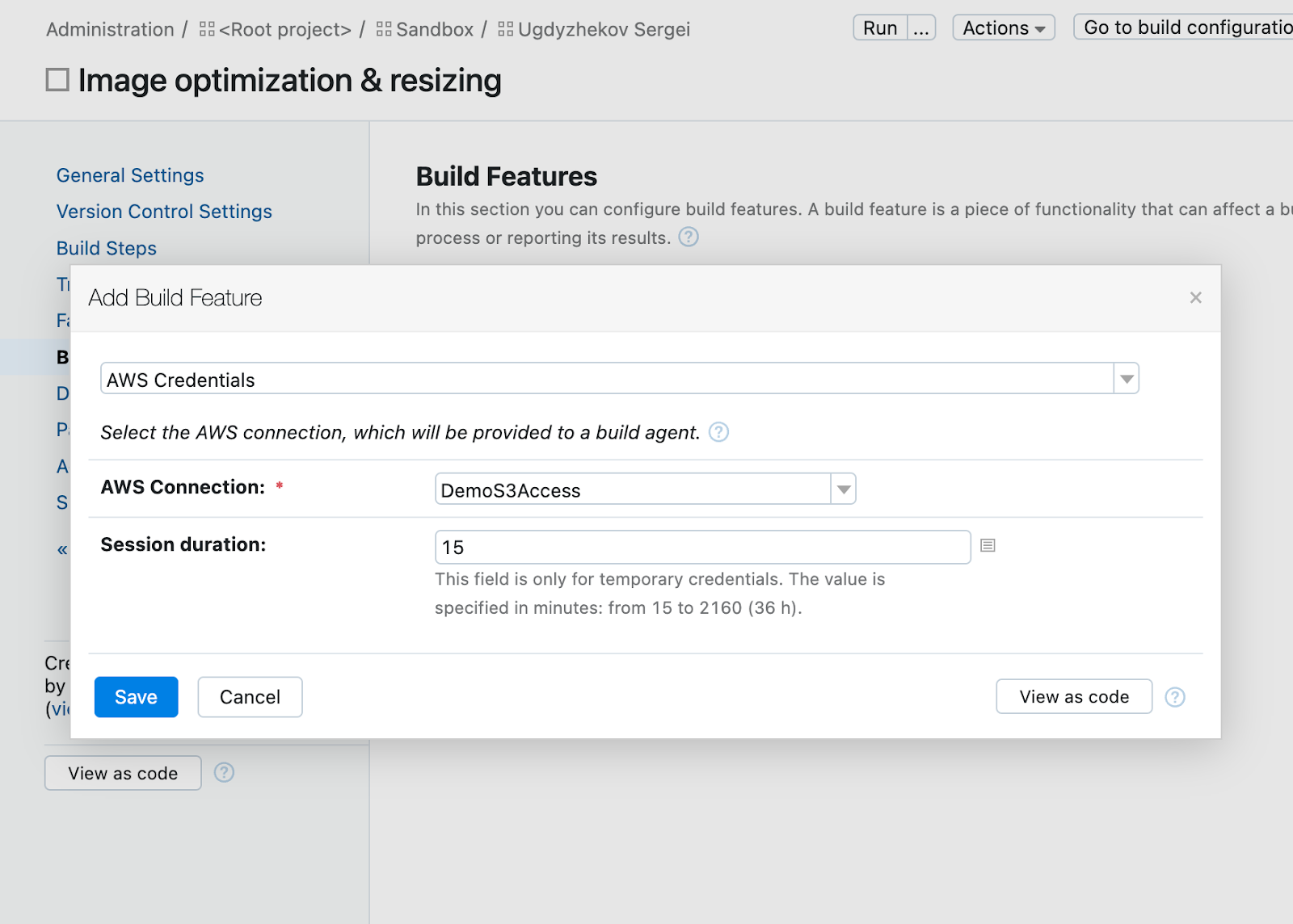
Task: Toggle the checkbox beside Image optimization & resizing
Action: [x=57, y=80]
